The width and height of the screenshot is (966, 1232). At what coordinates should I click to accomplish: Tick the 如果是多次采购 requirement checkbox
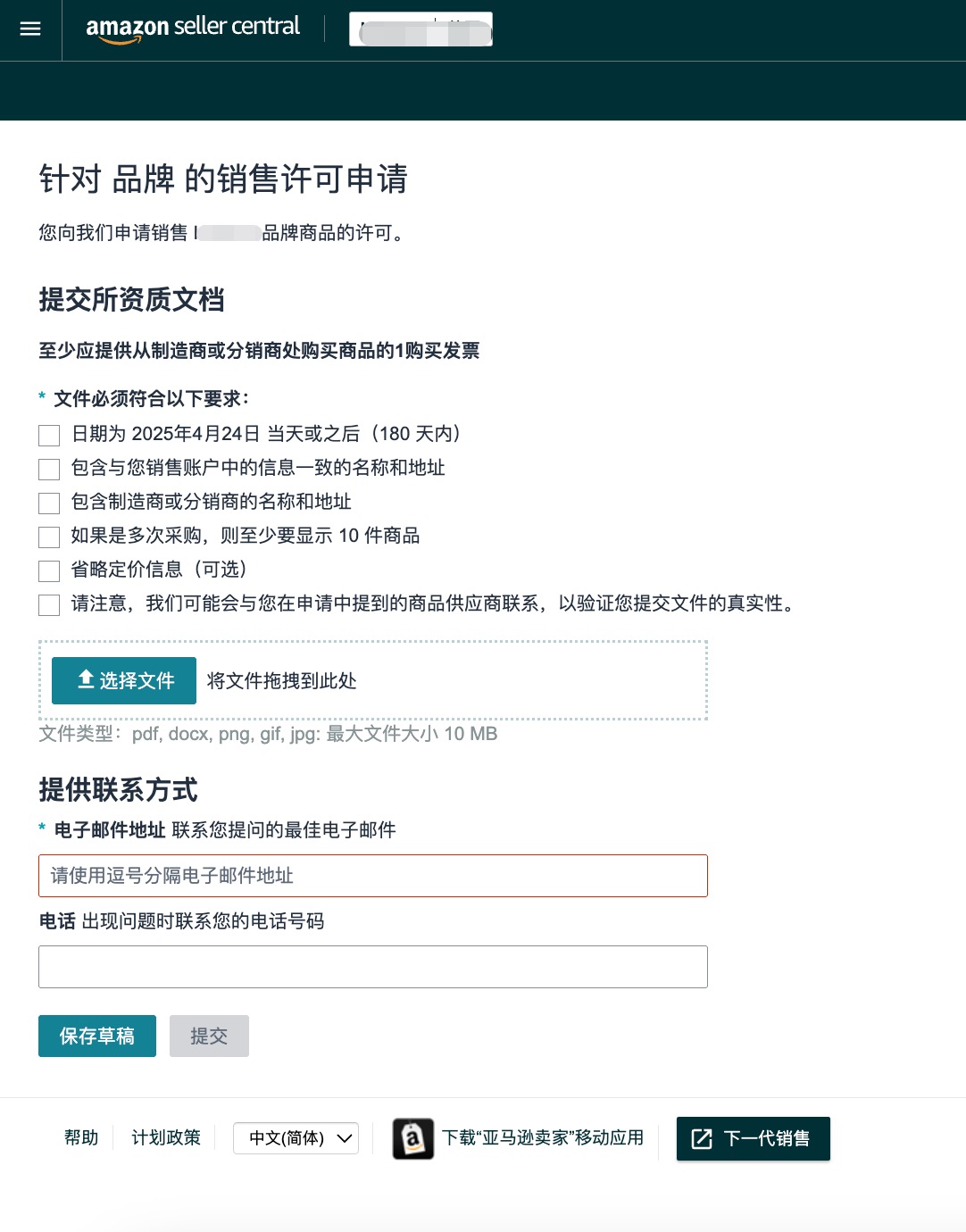tap(49, 537)
